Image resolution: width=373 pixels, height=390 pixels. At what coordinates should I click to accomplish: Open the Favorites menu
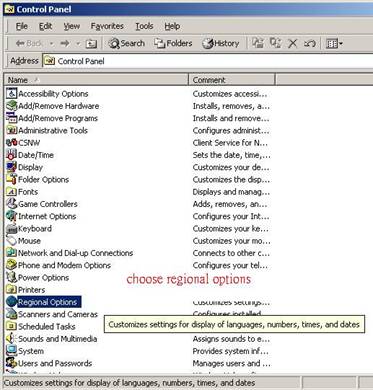107,26
